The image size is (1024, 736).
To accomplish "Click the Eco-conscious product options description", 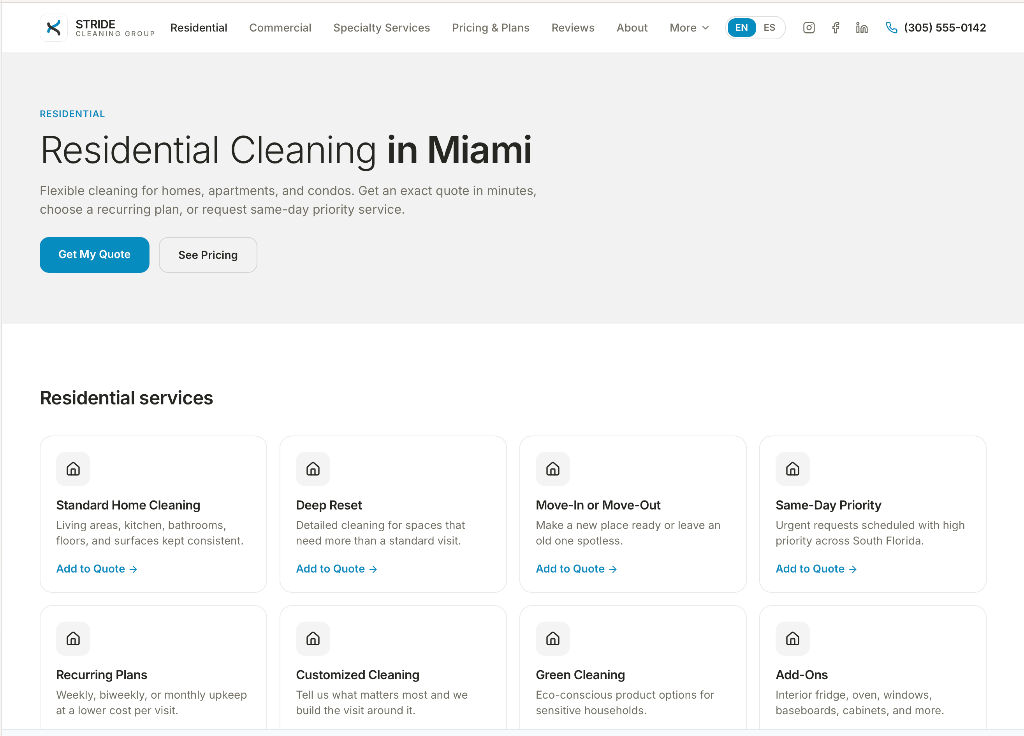I will [x=624, y=703].
